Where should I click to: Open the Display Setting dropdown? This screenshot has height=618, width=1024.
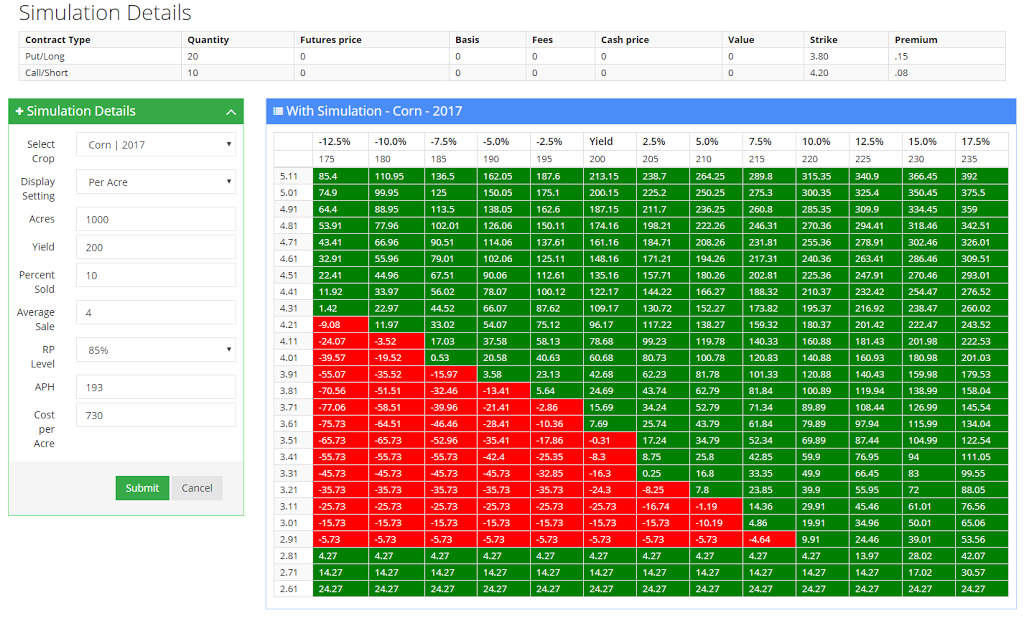click(156, 182)
